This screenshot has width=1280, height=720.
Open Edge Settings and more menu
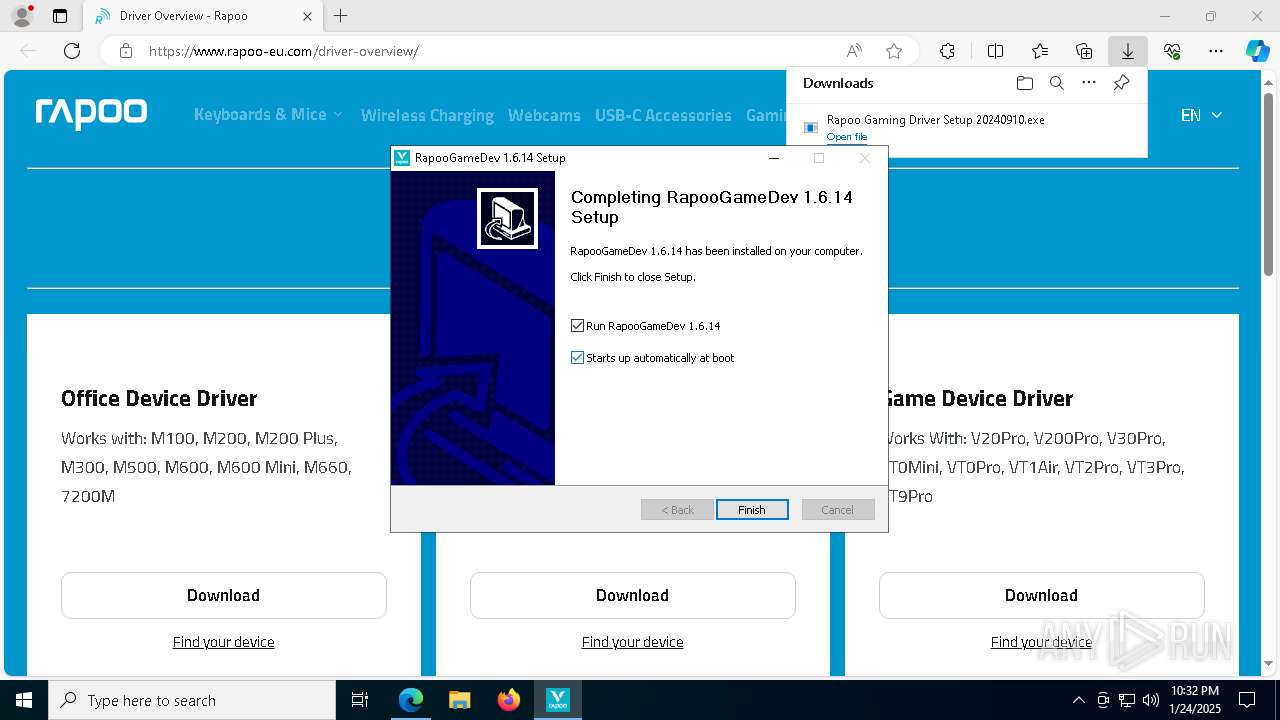pos(1216,51)
